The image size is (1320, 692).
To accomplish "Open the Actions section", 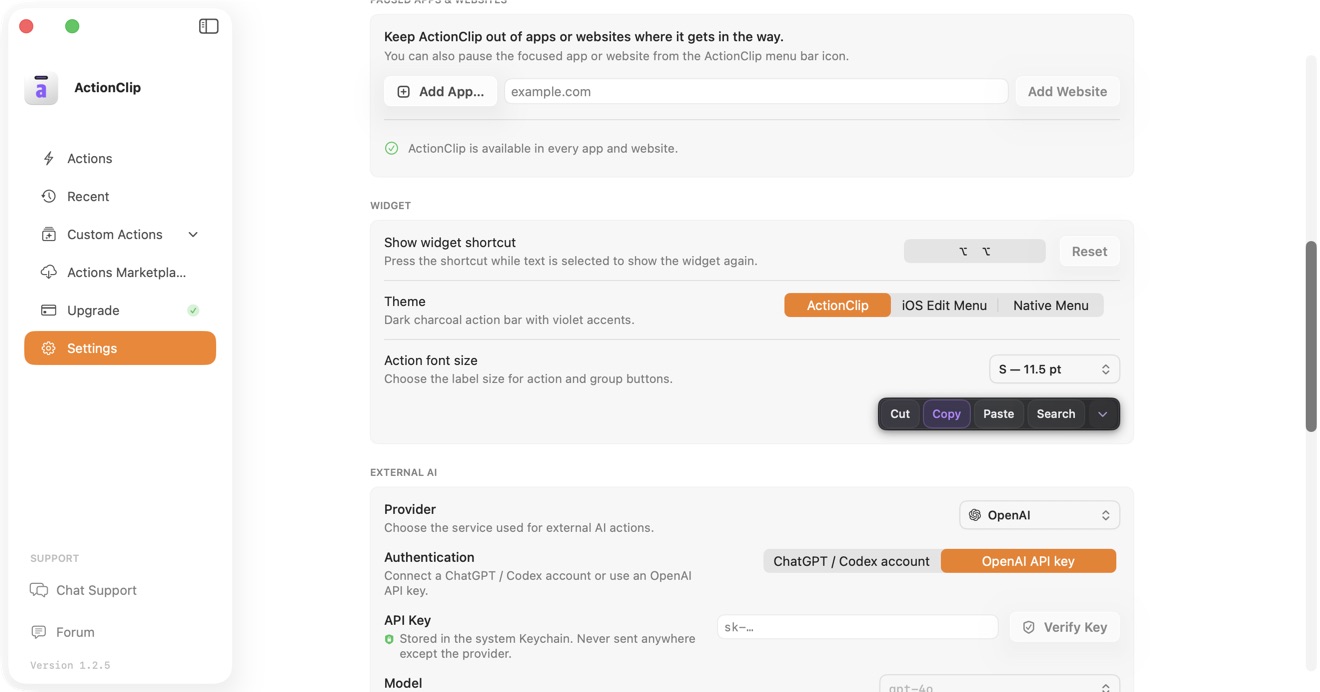I will pyautogui.click(x=120, y=159).
